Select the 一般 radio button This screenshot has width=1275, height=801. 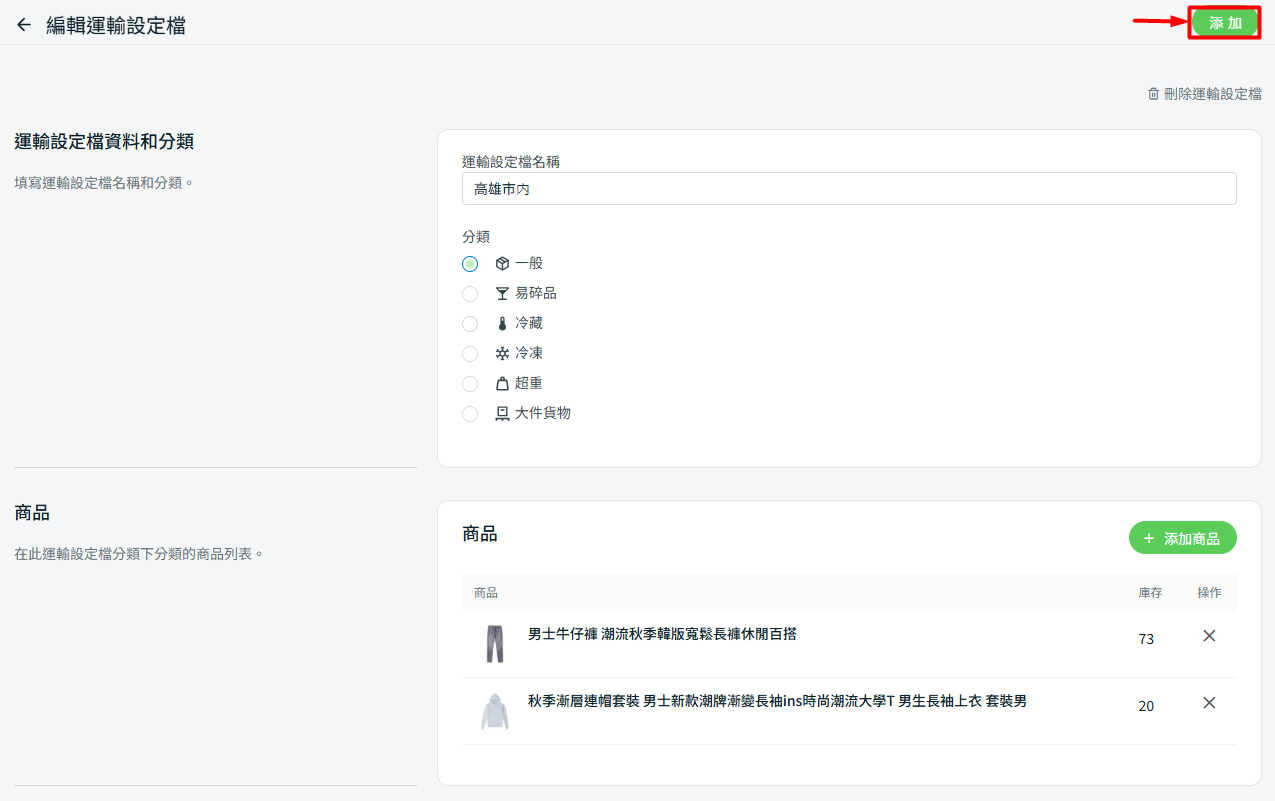470,264
